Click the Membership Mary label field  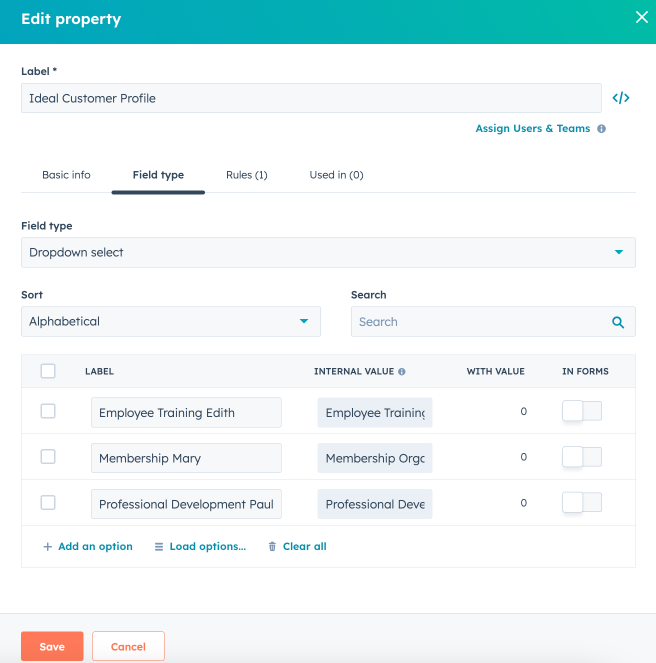tap(186, 458)
